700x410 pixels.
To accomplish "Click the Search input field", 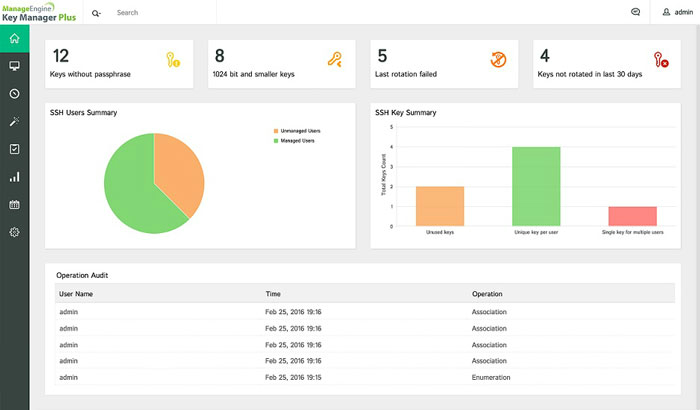I will pyautogui.click(x=160, y=13).
